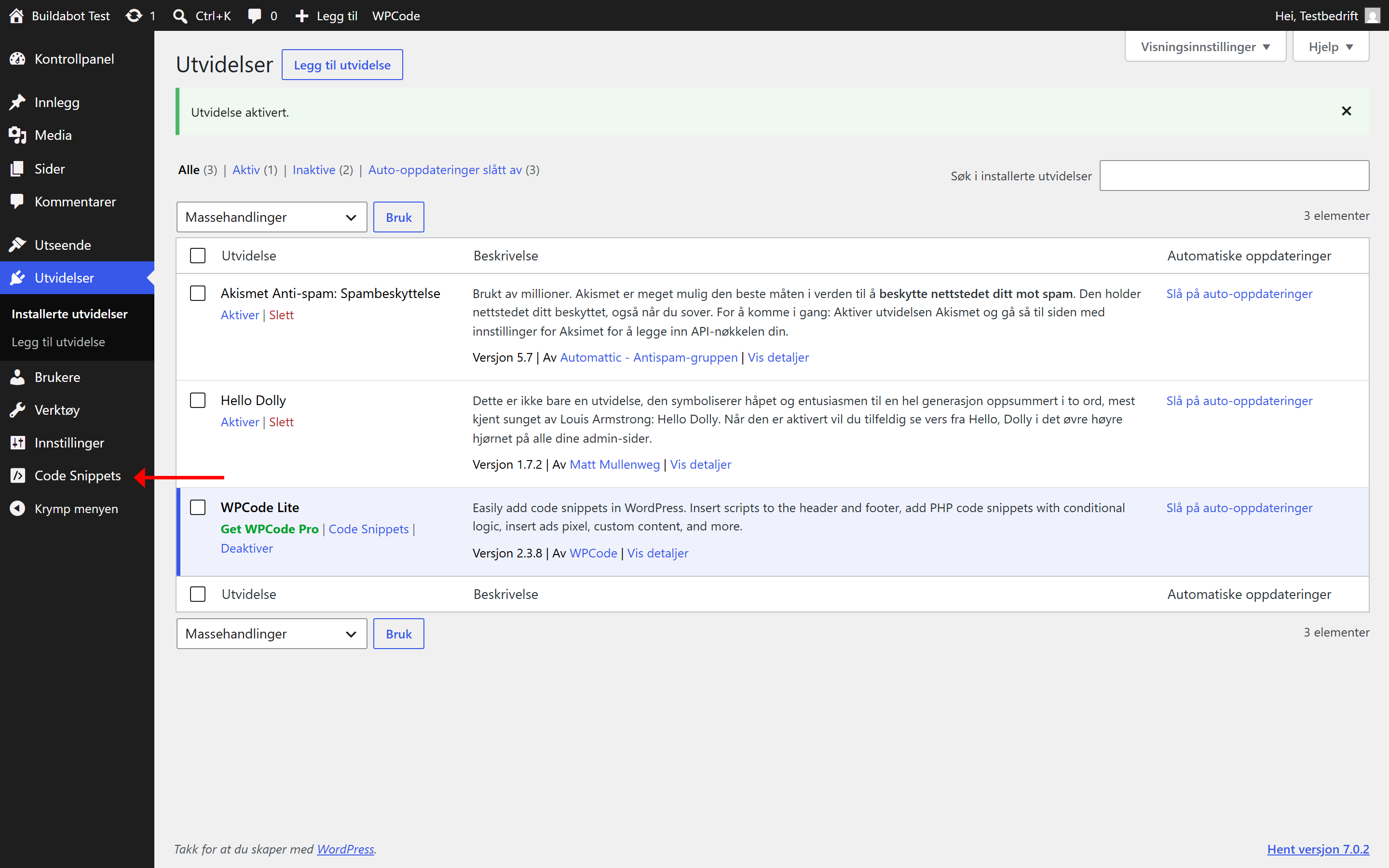The width and height of the screenshot is (1389, 868).
Task: Click the search magnifier icon Ctrl+K
Action: (180, 15)
